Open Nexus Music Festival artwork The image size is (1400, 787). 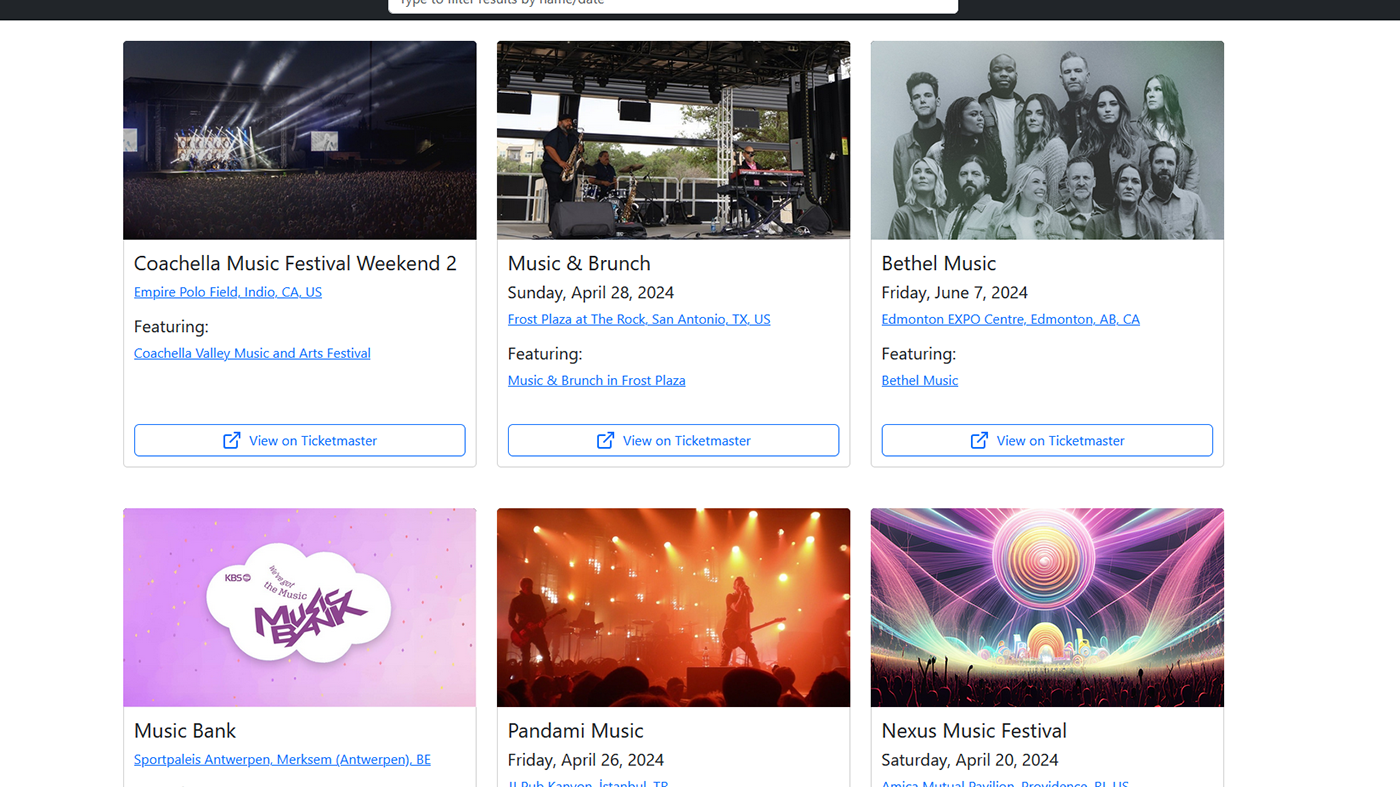[x=1047, y=607]
